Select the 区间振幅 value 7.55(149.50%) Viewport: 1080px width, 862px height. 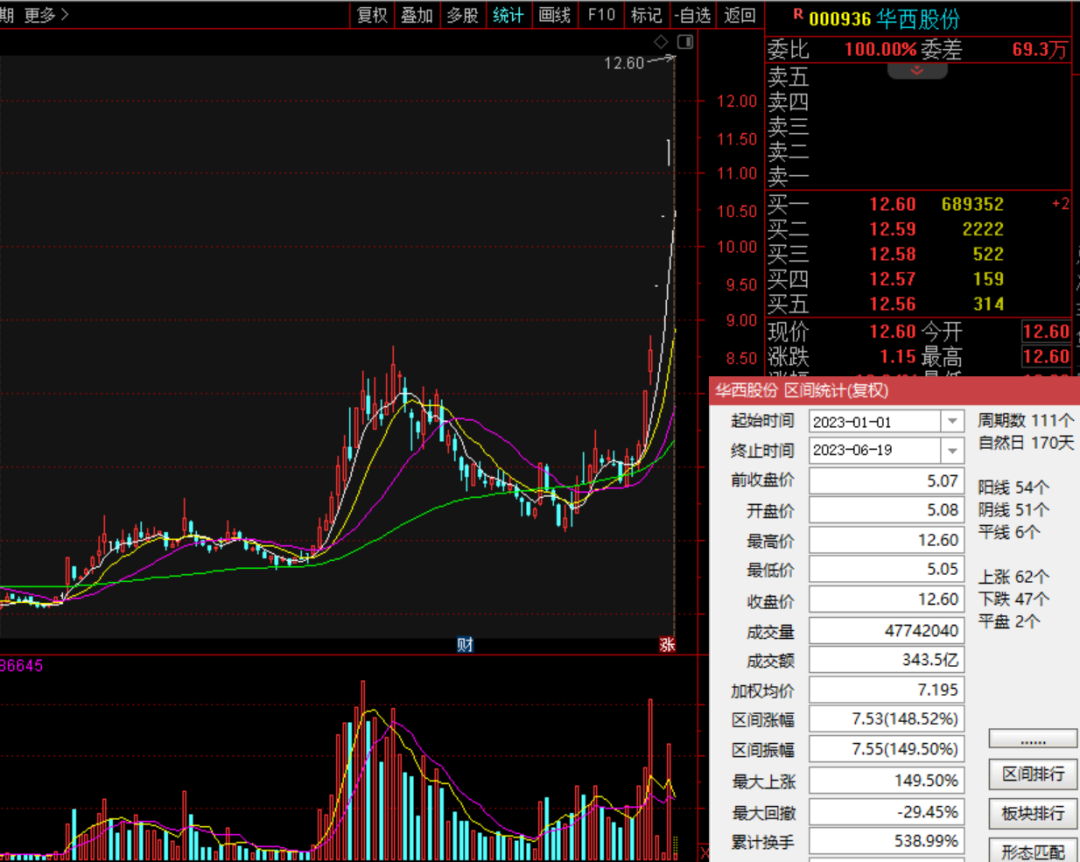(886, 749)
